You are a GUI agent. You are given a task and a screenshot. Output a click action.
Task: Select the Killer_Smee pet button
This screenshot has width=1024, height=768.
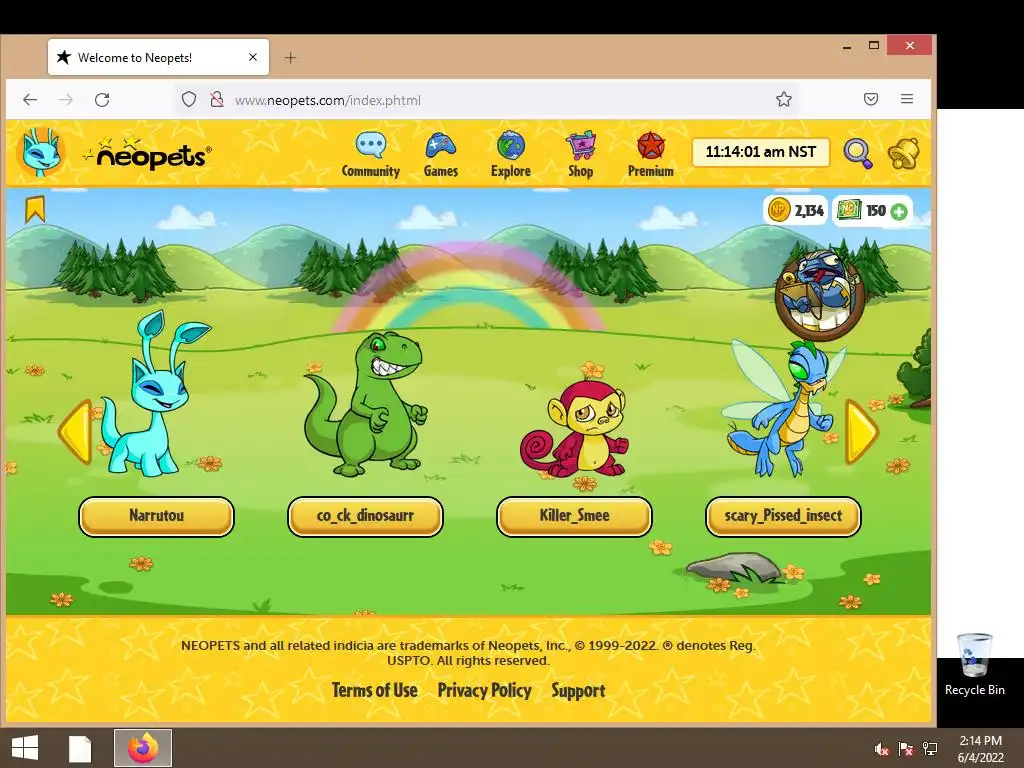coord(574,516)
